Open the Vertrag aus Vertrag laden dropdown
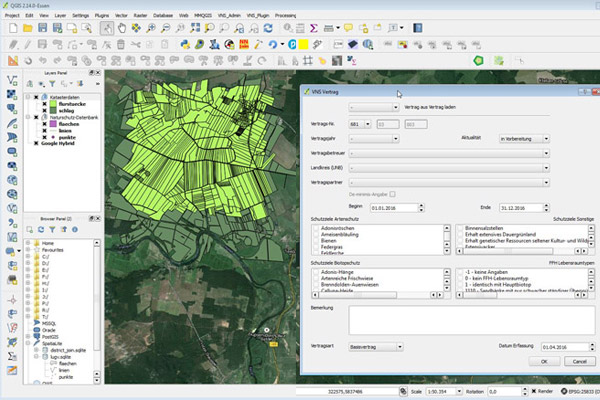Viewport: 600px width, 400px height. coord(374,107)
